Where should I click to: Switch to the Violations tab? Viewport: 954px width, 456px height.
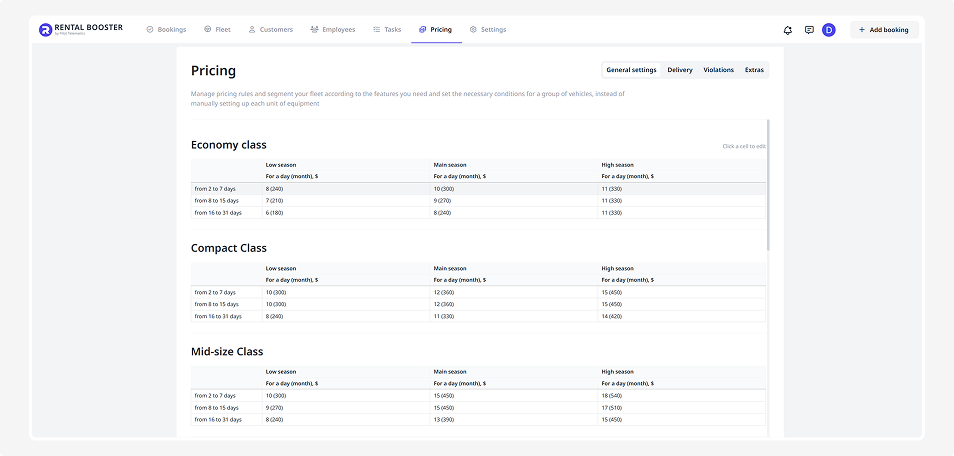coord(718,70)
